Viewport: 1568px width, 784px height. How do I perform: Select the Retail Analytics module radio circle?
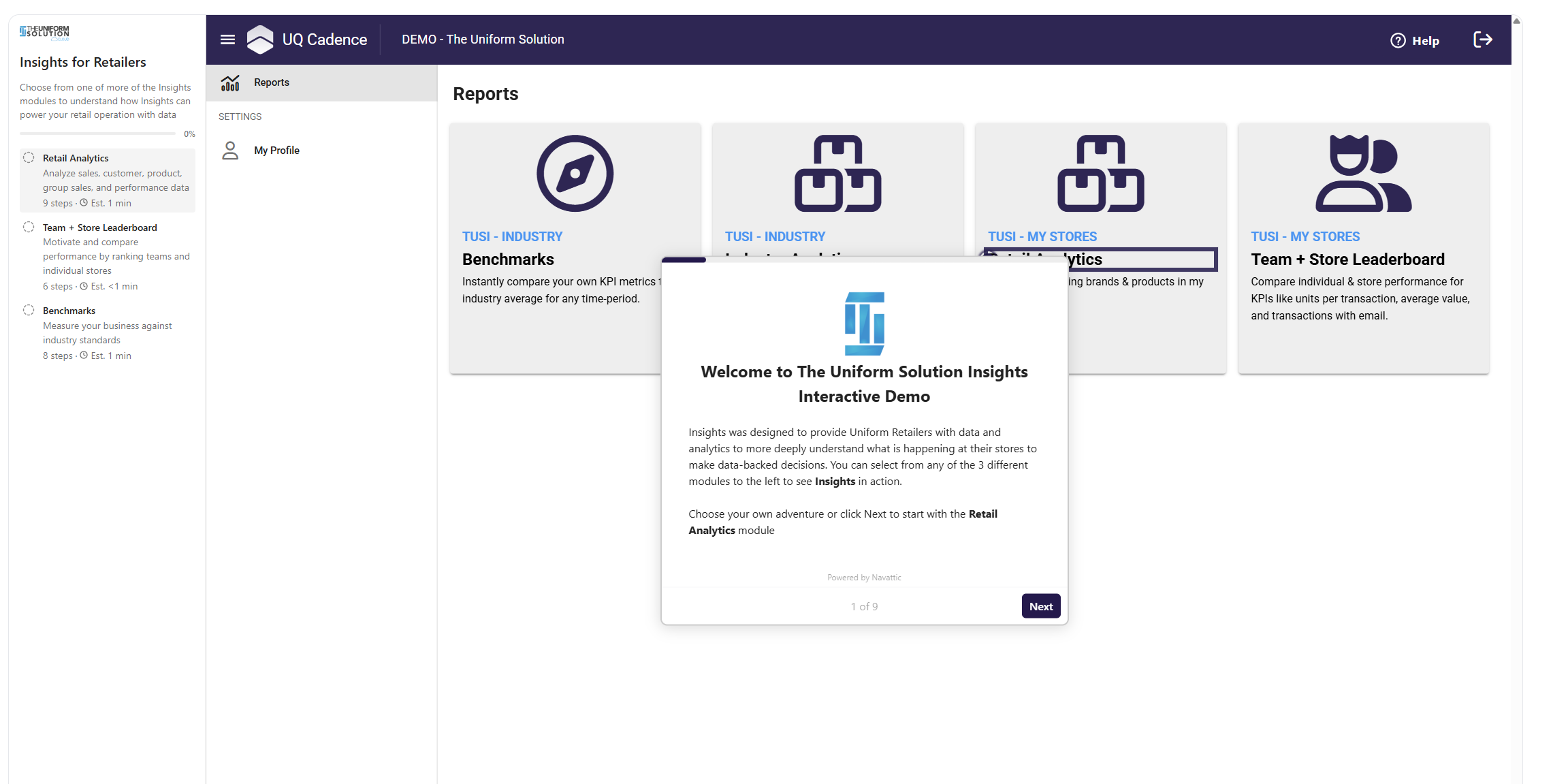tap(29, 158)
